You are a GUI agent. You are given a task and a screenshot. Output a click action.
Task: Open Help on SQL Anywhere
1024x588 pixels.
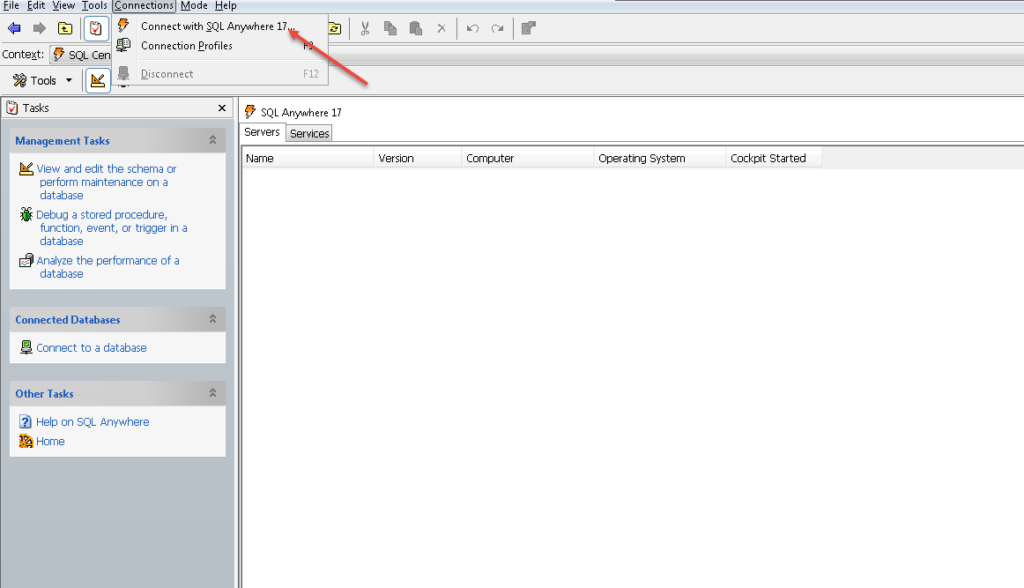(x=92, y=421)
